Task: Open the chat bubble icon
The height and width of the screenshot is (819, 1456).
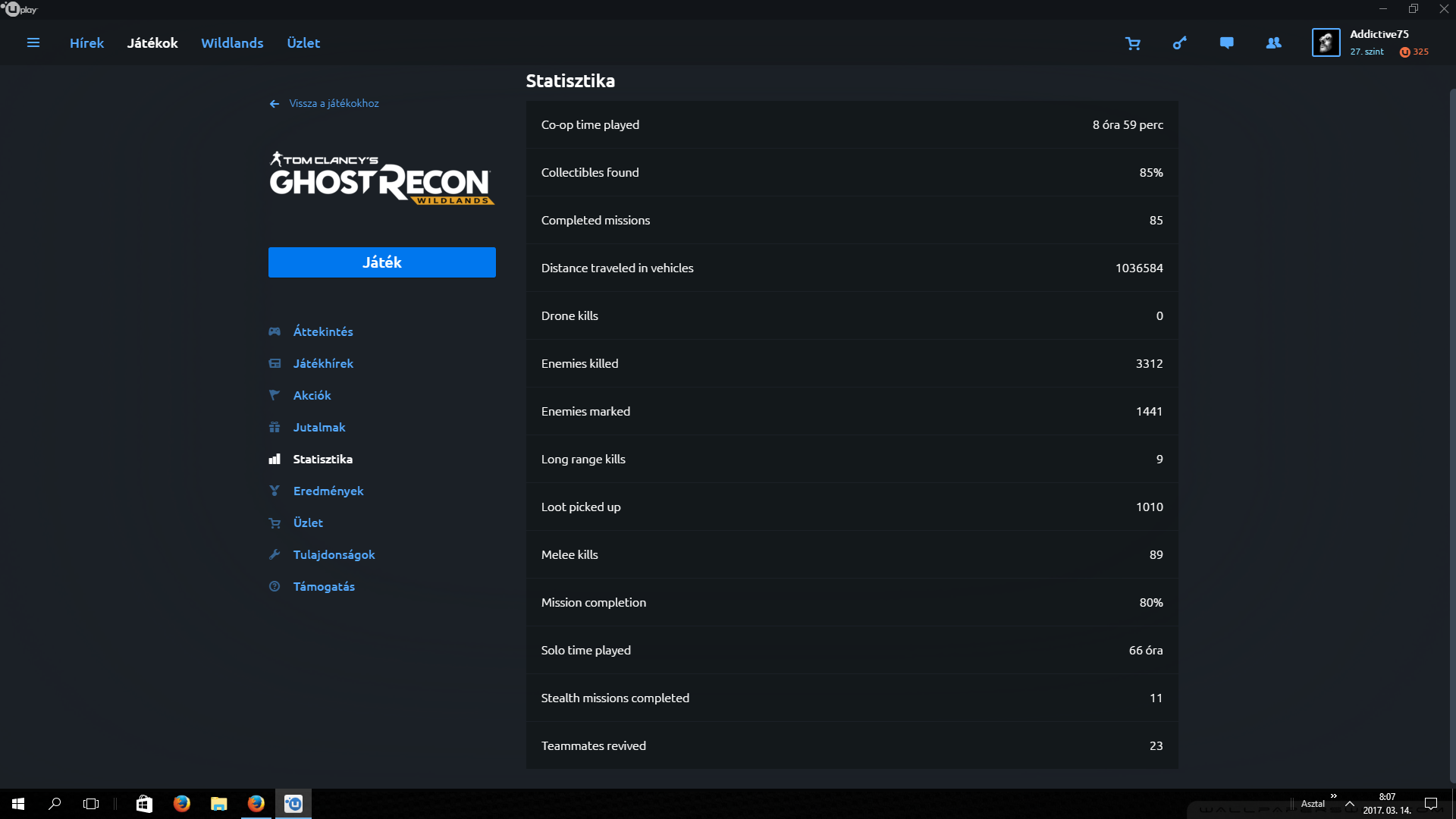Action: click(x=1226, y=43)
